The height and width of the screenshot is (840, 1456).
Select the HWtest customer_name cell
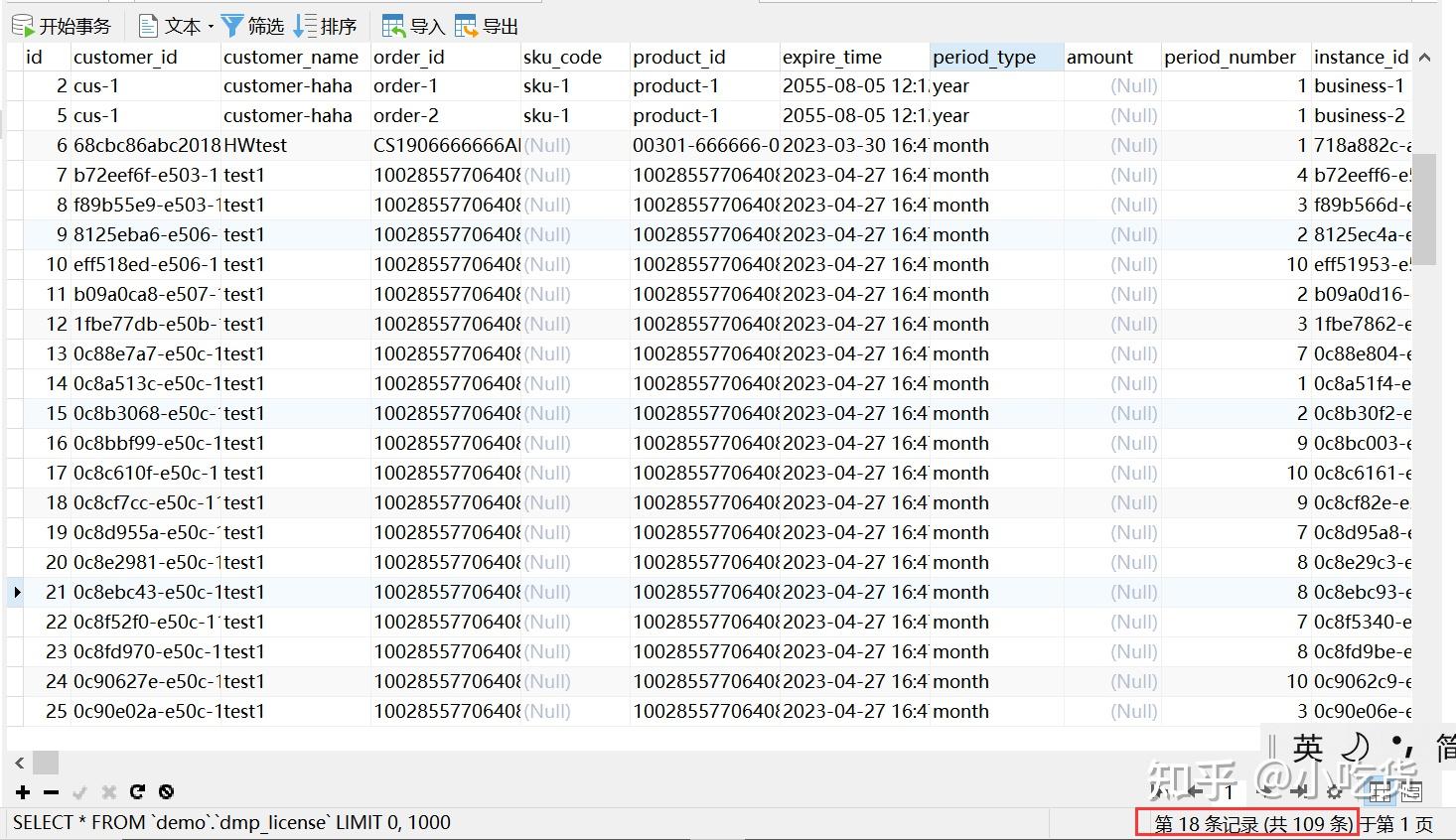[x=296, y=145]
